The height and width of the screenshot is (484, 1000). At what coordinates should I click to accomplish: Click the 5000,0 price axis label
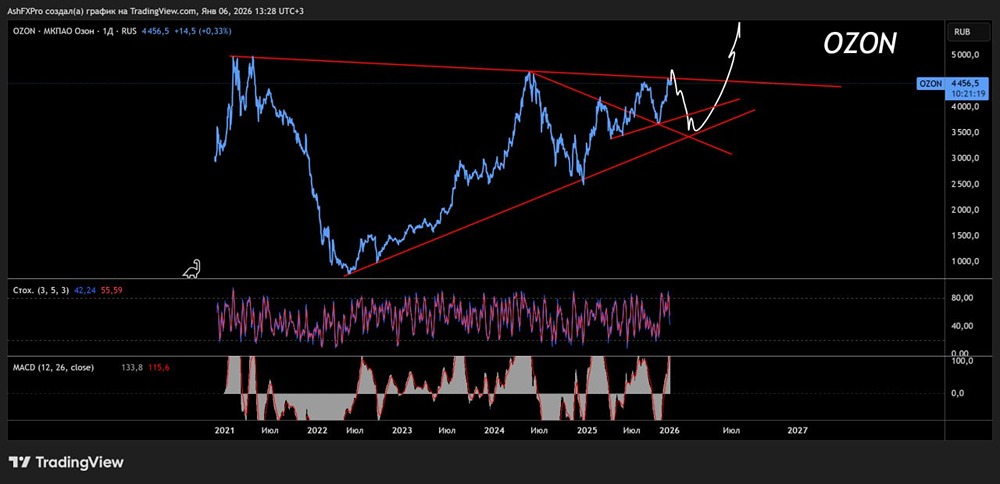point(965,55)
